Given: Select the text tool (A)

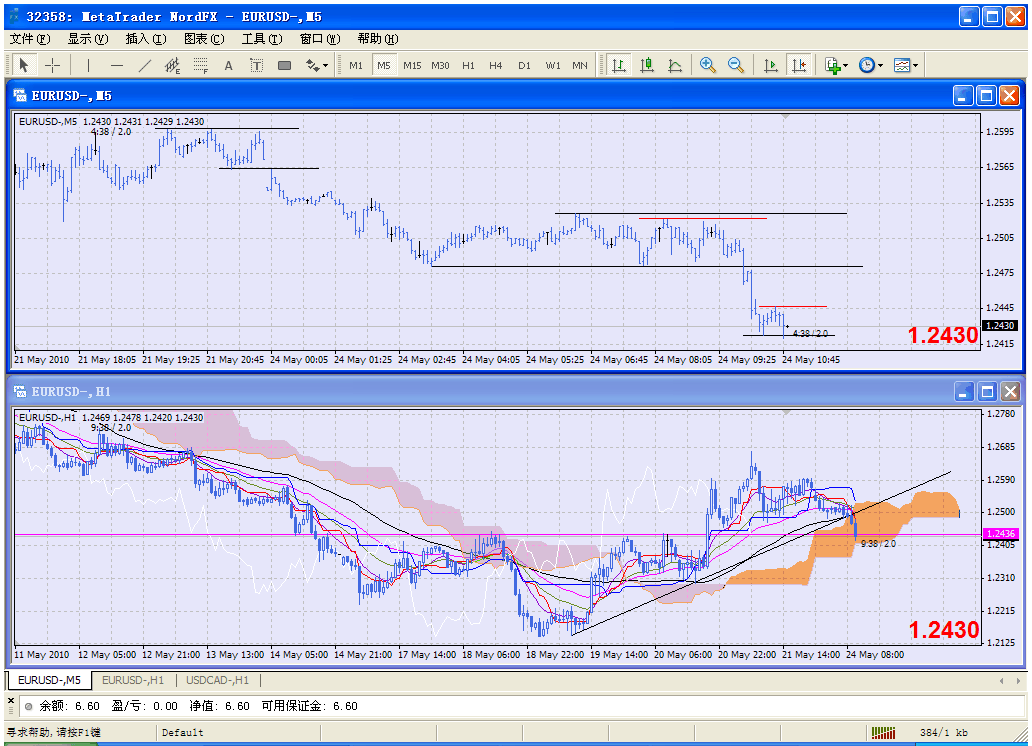Looking at the screenshot, I should (x=228, y=65).
